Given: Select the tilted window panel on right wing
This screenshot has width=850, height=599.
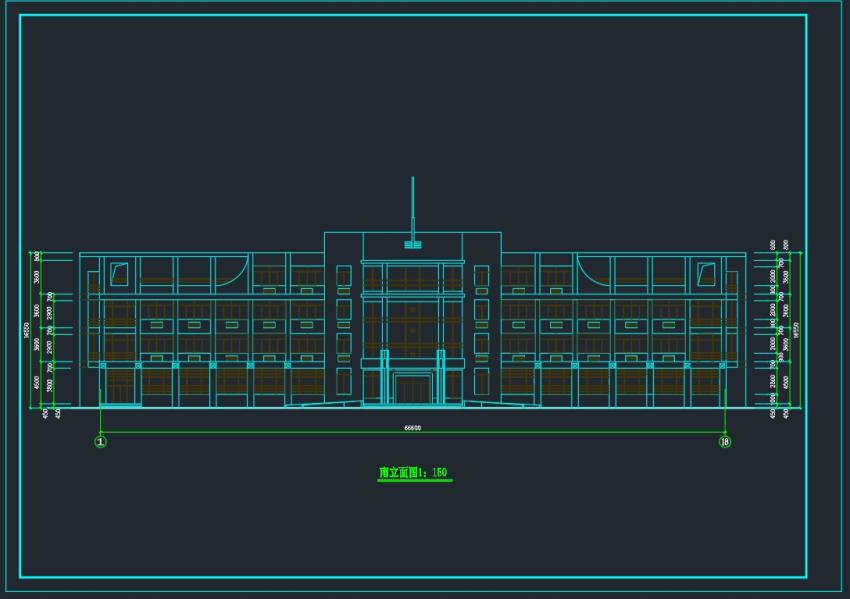Looking at the screenshot, I should [706, 274].
